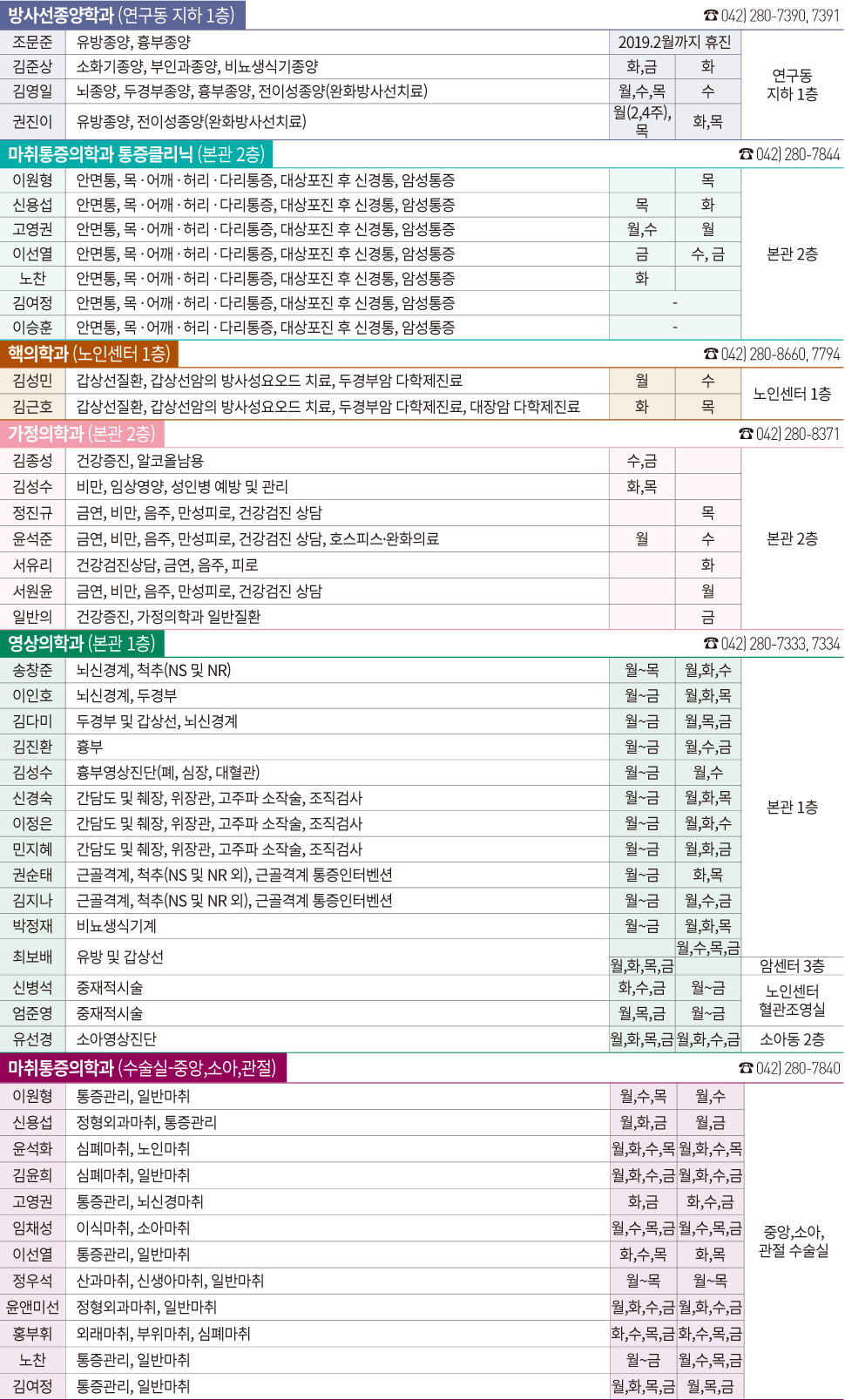This screenshot has width=845, height=1400.
Task: Click the phone icon beside 280-7844 number
Action: tap(746, 154)
